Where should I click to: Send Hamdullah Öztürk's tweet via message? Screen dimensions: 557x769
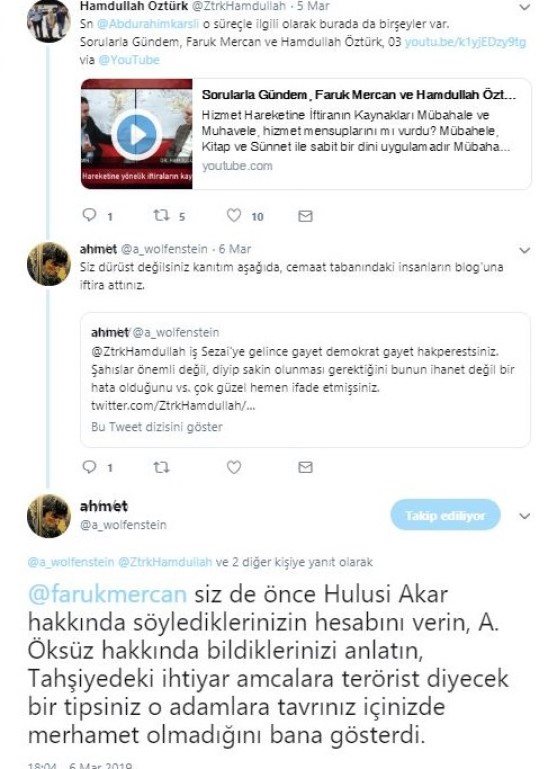pyautogui.click(x=305, y=216)
